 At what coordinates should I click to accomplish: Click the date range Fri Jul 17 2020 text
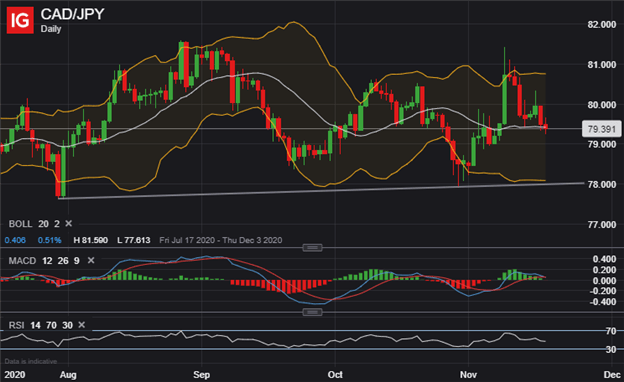[x=187, y=240]
